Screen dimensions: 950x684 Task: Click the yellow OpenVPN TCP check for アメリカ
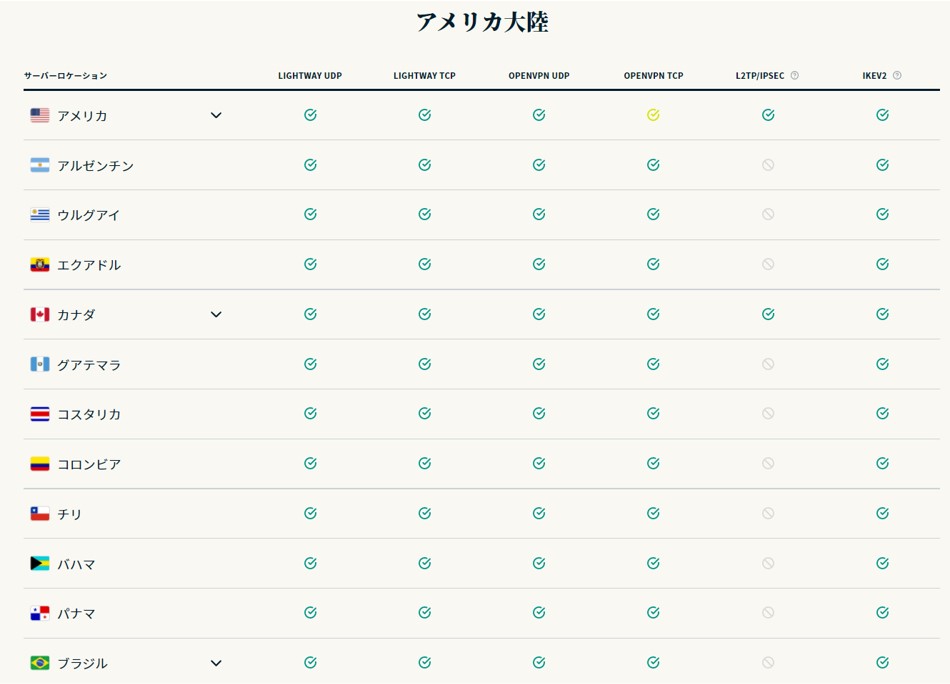click(653, 115)
